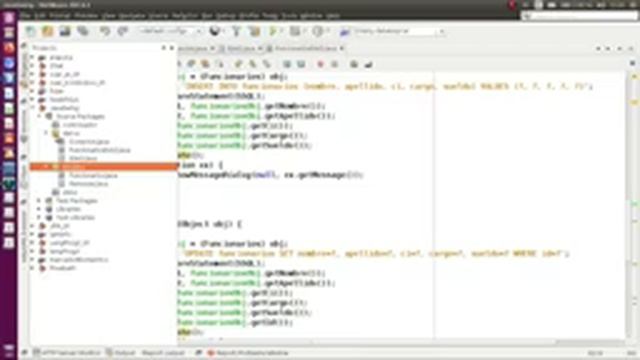Click the browser globe toolbar icon
The width and height of the screenshot is (640, 360).
215,31
